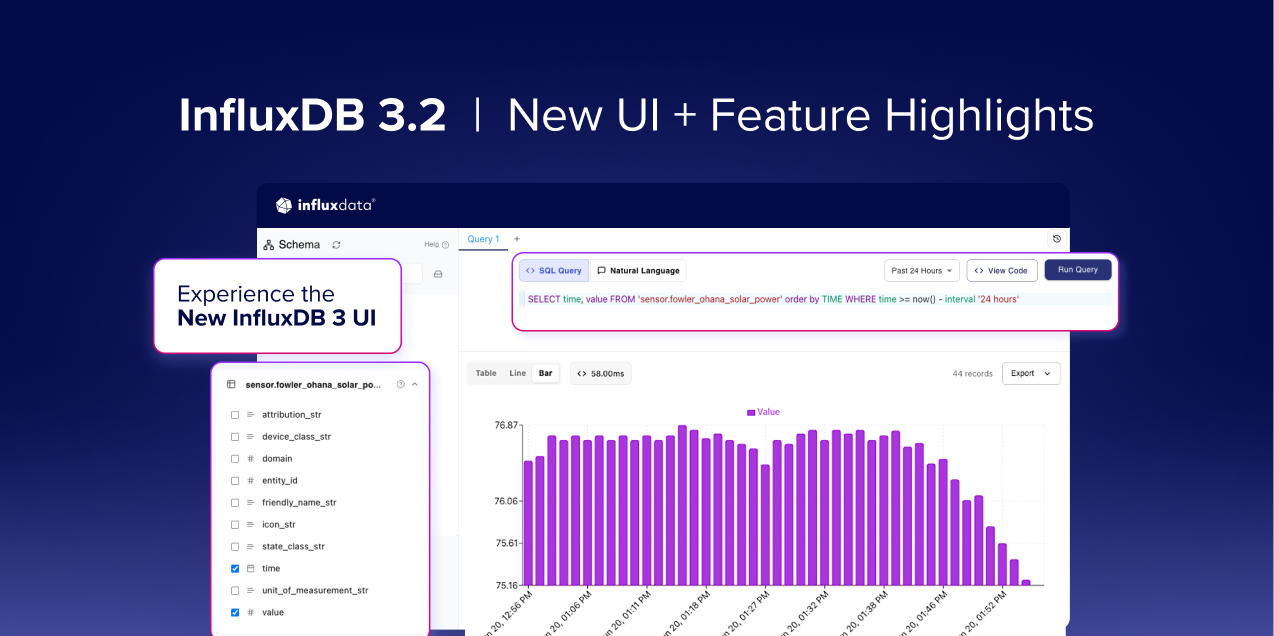Click the 75.16 y-axis label
This screenshot has width=1274, height=636.
(506, 585)
